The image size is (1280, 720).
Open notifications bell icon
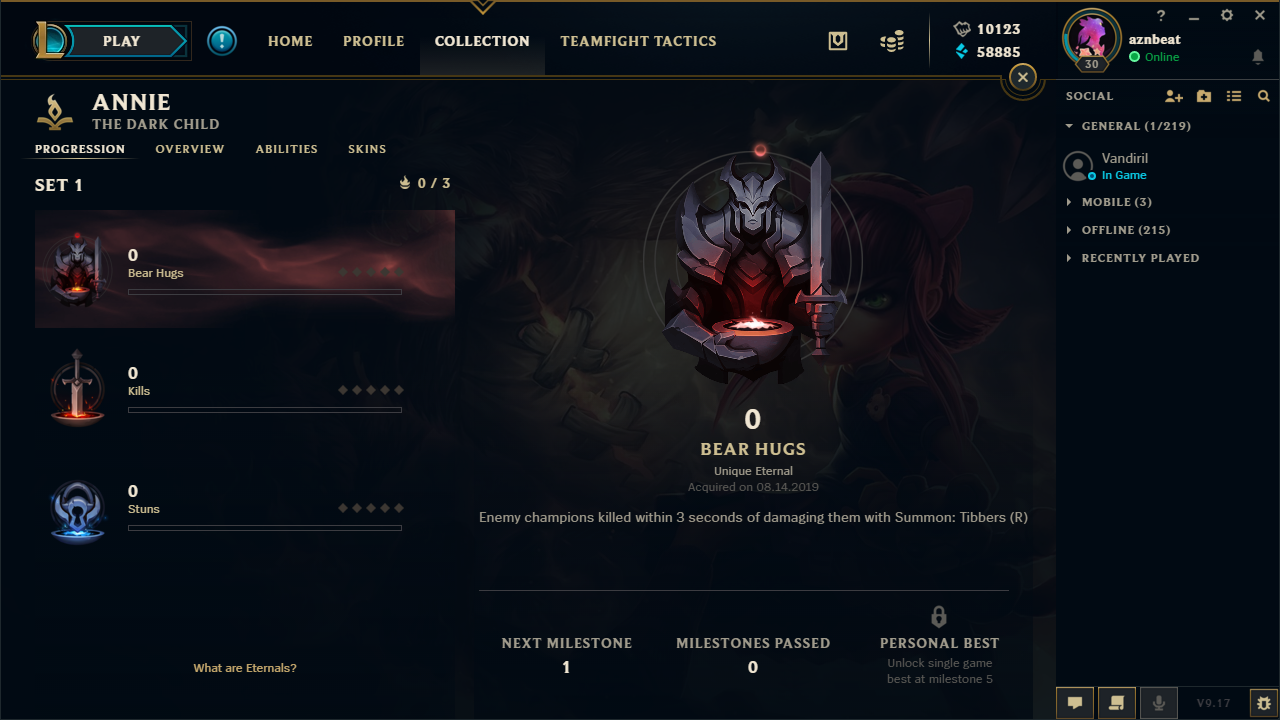click(1258, 57)
